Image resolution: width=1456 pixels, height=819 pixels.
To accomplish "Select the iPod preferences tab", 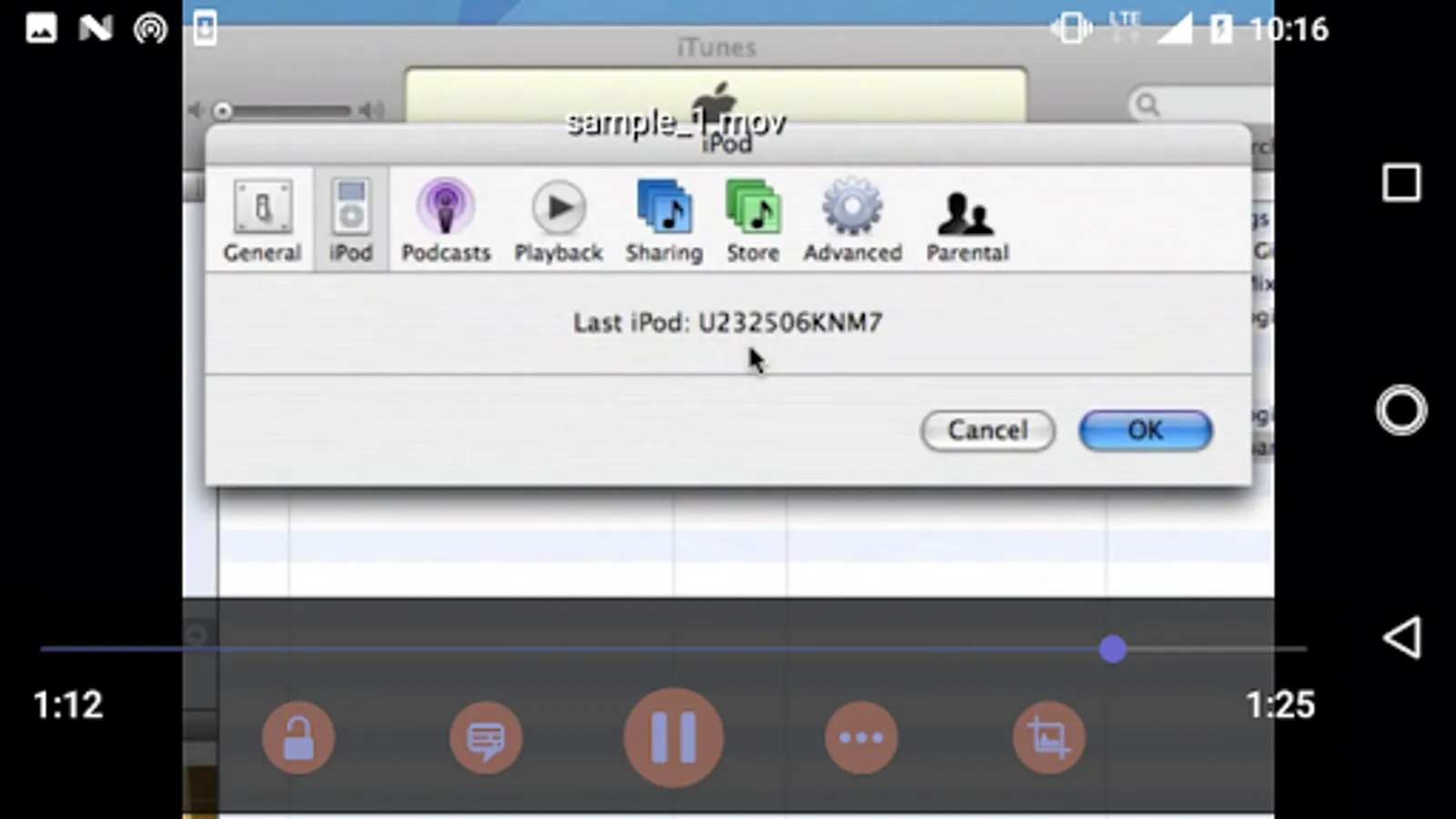I will coord(350,220).
